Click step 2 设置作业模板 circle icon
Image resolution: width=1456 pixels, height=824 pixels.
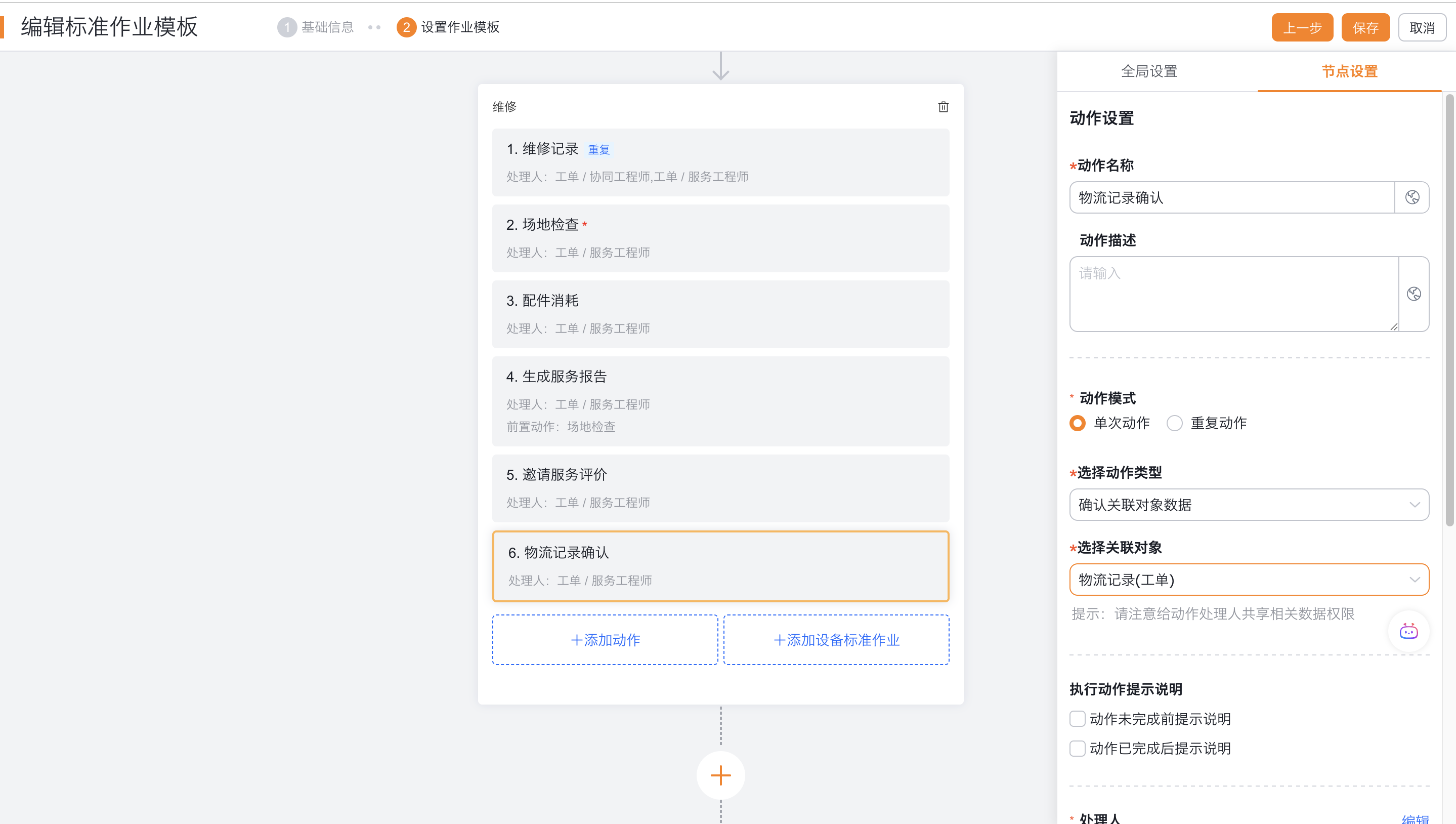click(406, 27)
